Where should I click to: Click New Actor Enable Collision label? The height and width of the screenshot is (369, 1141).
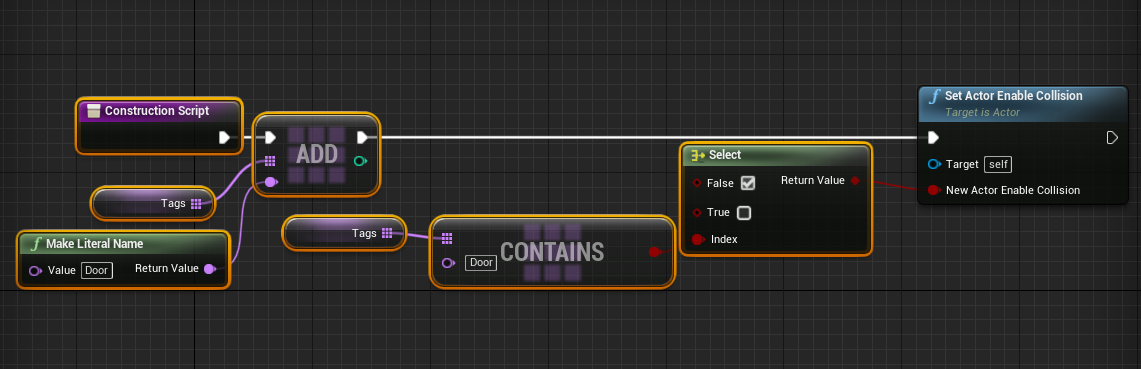[1013, 190]
